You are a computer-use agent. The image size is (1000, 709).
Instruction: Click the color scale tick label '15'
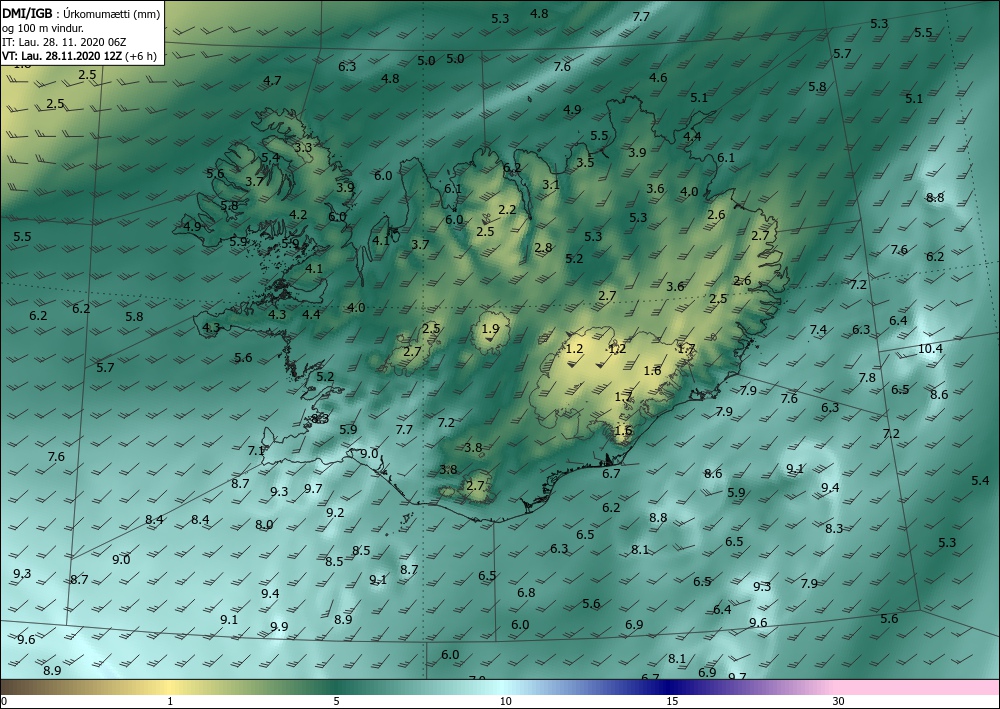click(x=672, y=701)
